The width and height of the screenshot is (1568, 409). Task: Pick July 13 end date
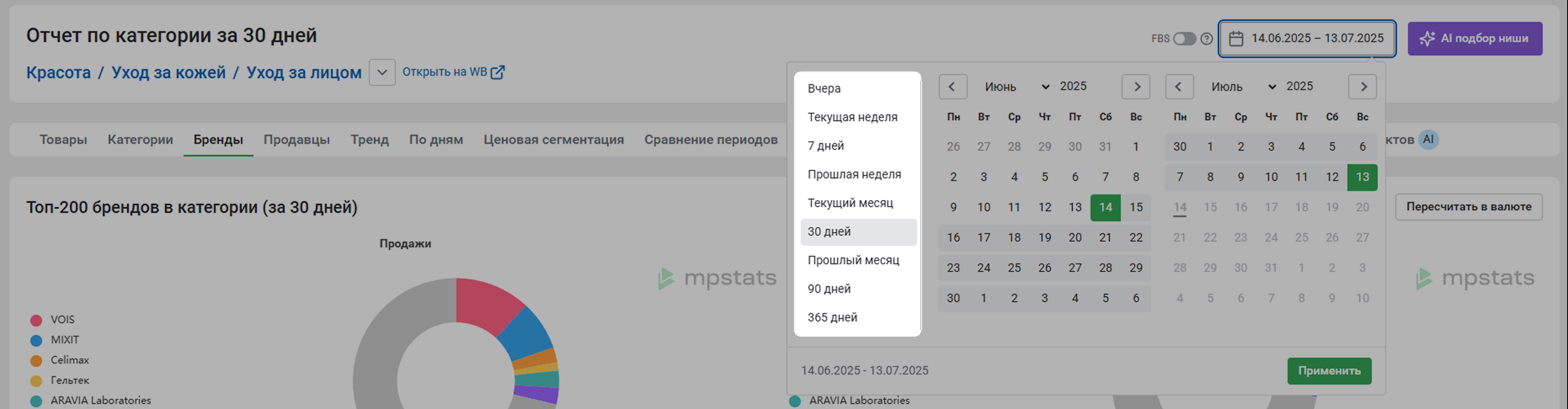[1362, 177]
